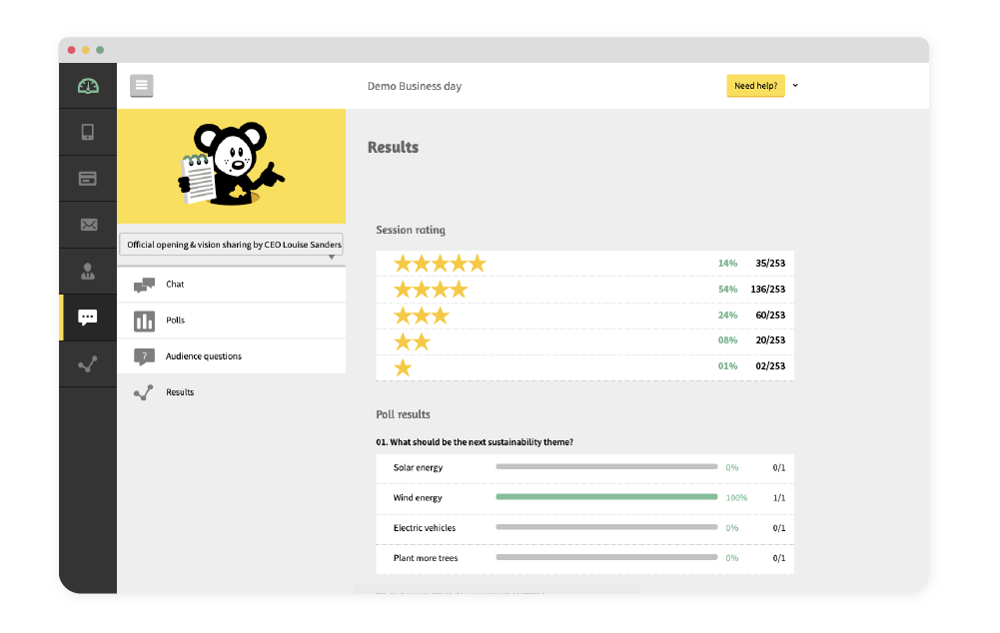This screenshot has height=633, width=1000.
Task: Click the Plant more trees progress bar
Action: click(607, 557)
